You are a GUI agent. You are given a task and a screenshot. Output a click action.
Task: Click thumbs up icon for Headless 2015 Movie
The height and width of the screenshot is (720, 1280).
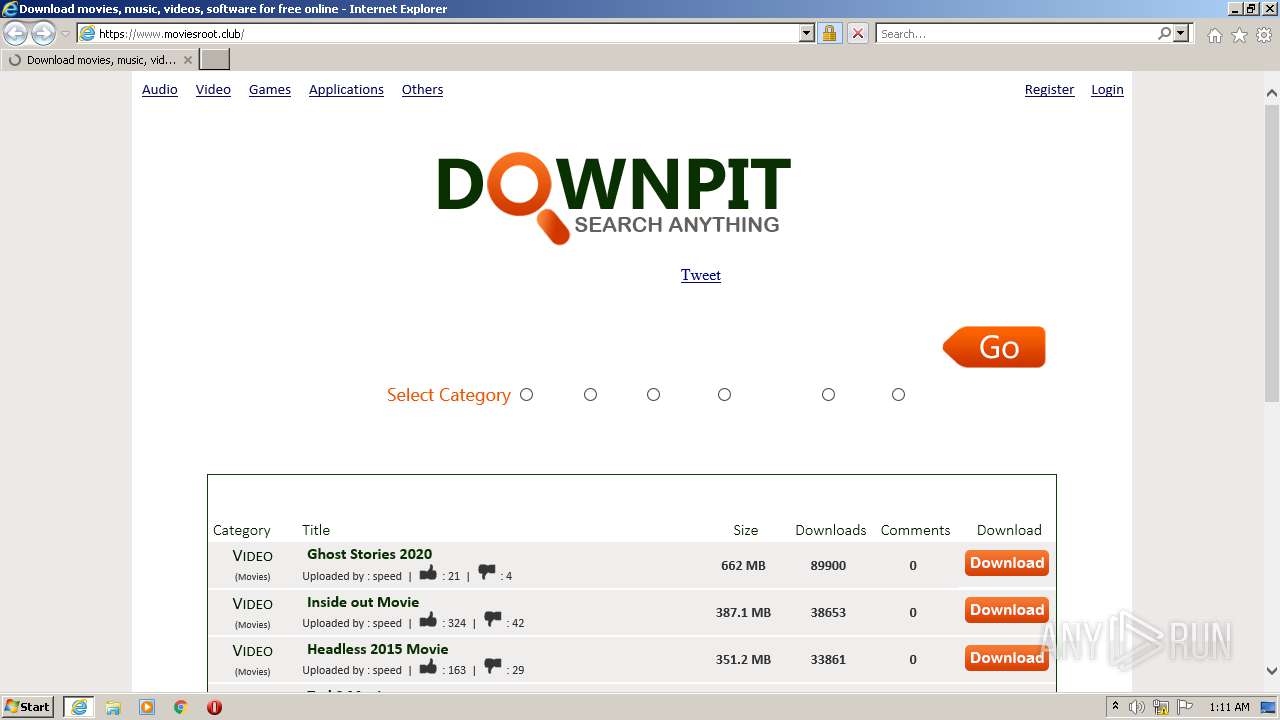point(428,667)
